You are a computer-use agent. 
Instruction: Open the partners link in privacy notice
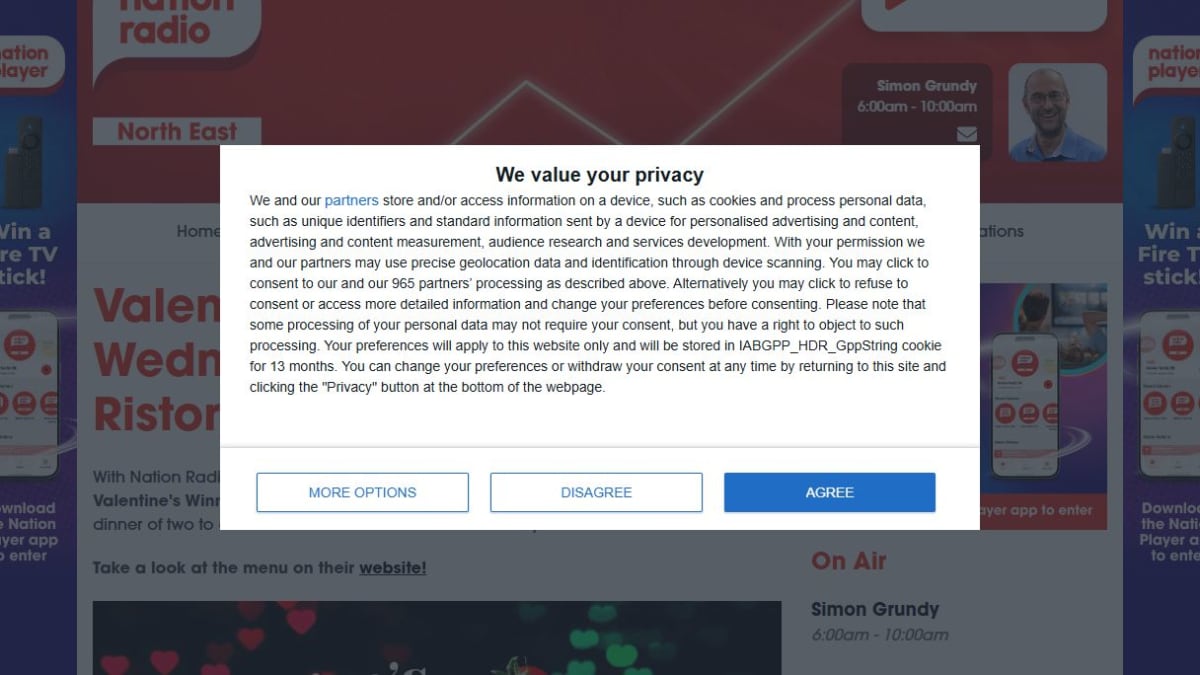[351, 200]
